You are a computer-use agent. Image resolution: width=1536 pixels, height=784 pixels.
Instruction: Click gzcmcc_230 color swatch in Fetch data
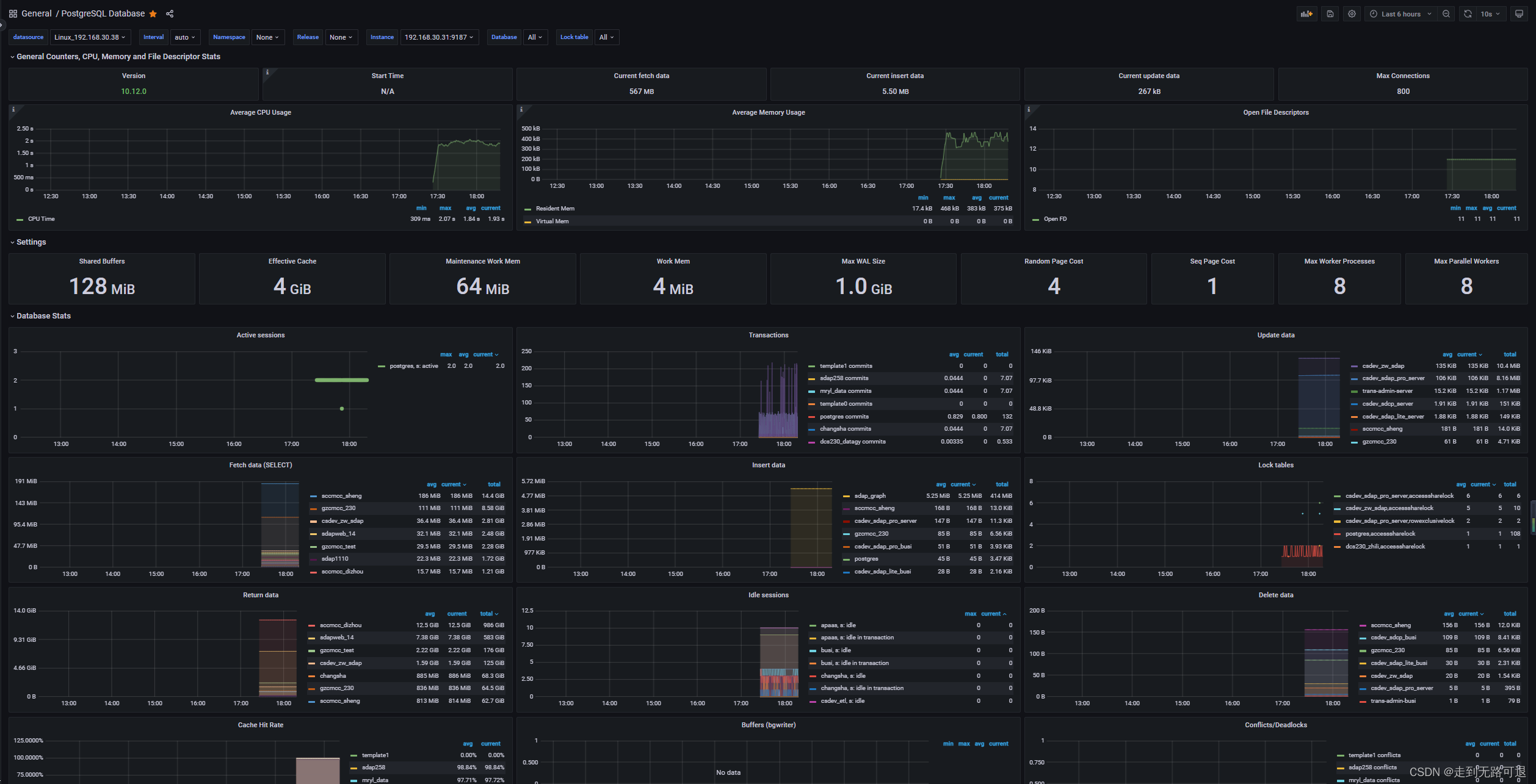pos(313,508)
